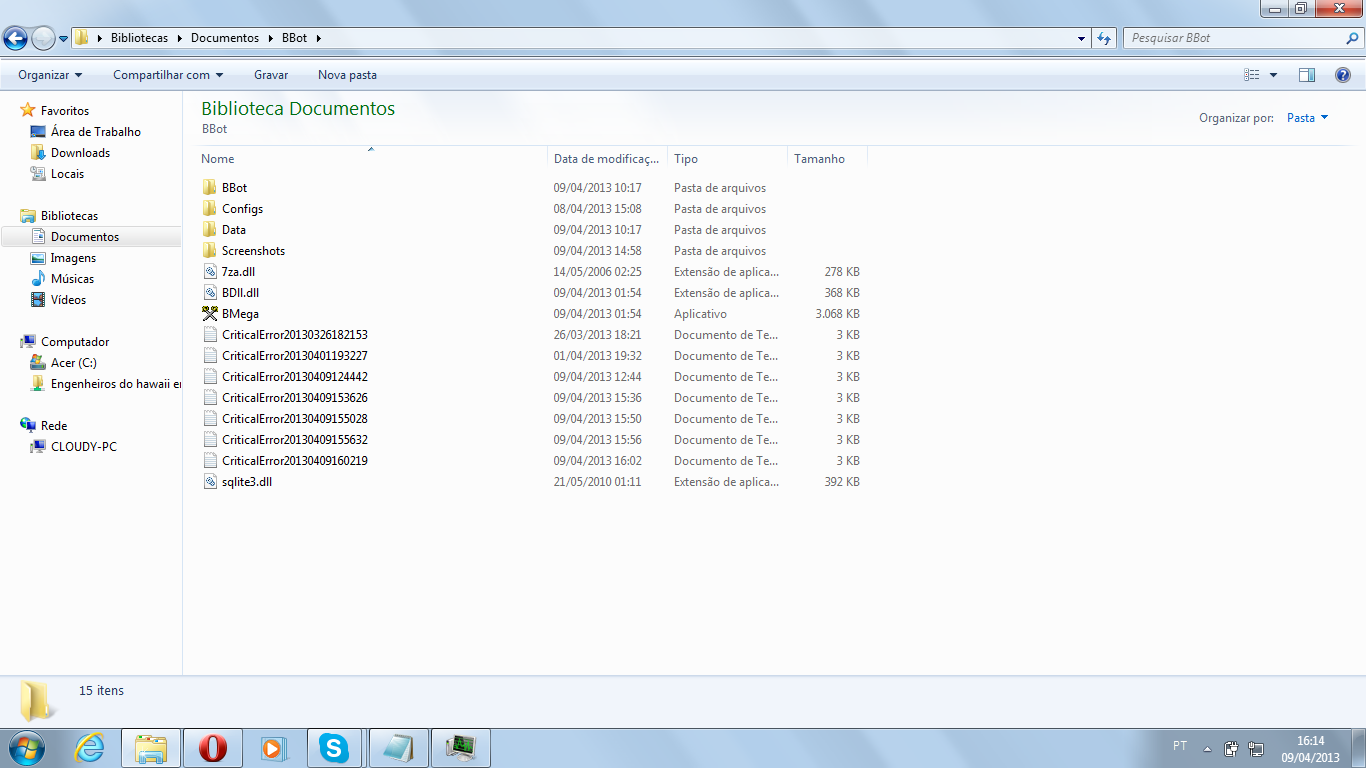This screenshot has height=768, width=1366.
Task: Open the Organizar dropdown menu
Action: [50, 75]
